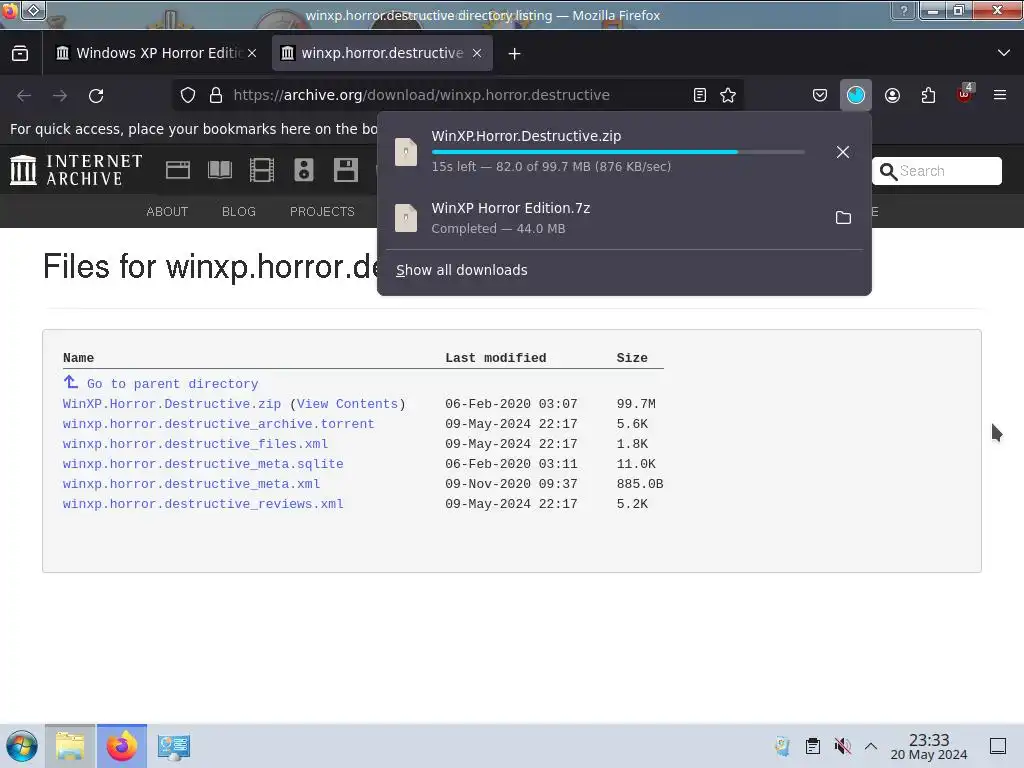
Task: Click Go to parent directory link
Action: (172, 383)
